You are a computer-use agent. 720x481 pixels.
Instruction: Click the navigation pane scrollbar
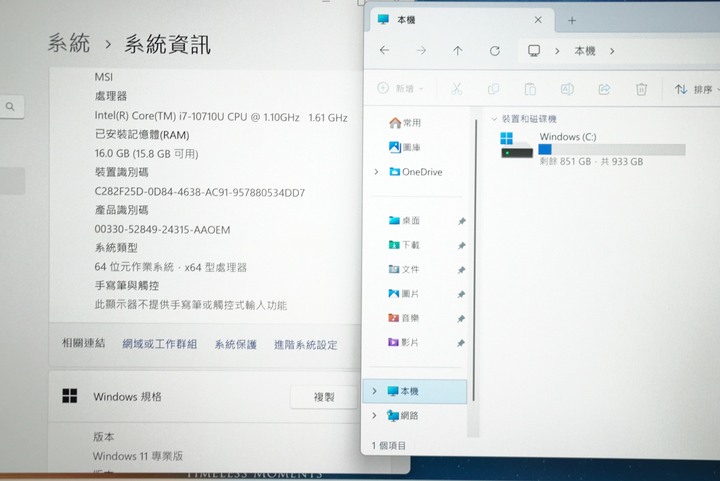(473, 259)
